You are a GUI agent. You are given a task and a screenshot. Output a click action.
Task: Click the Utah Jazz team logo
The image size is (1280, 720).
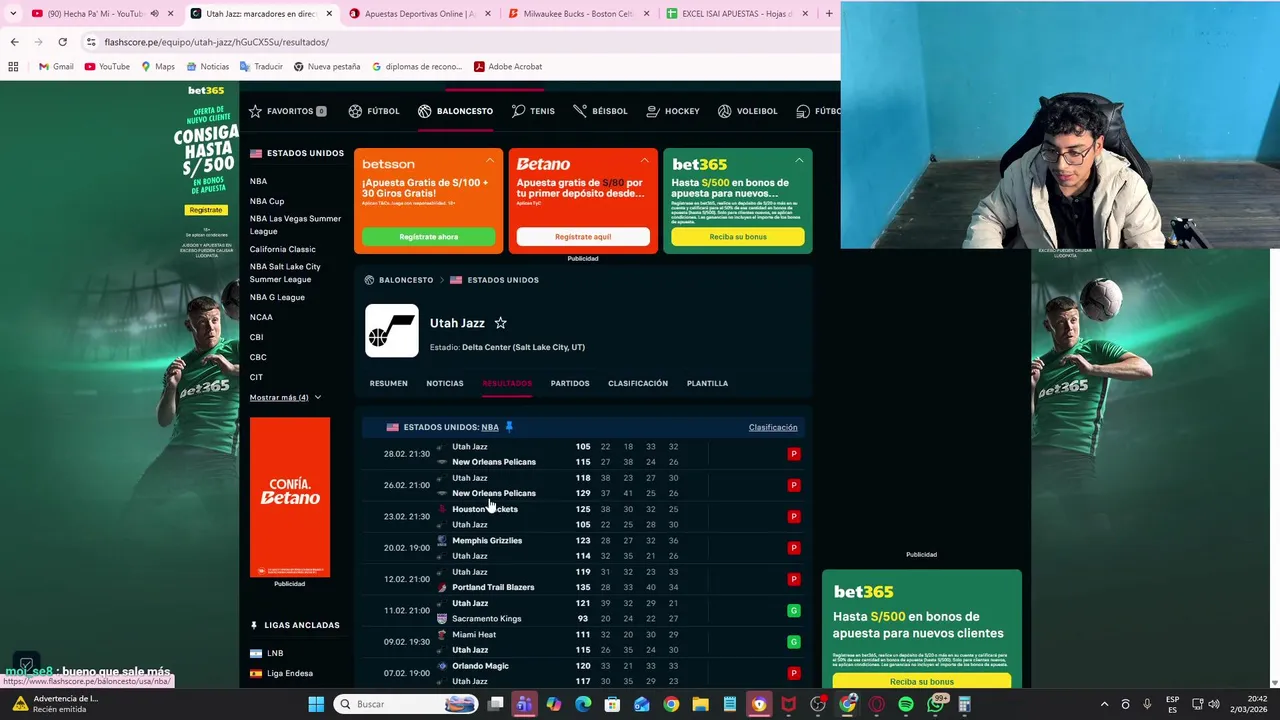tap(392, 331)
